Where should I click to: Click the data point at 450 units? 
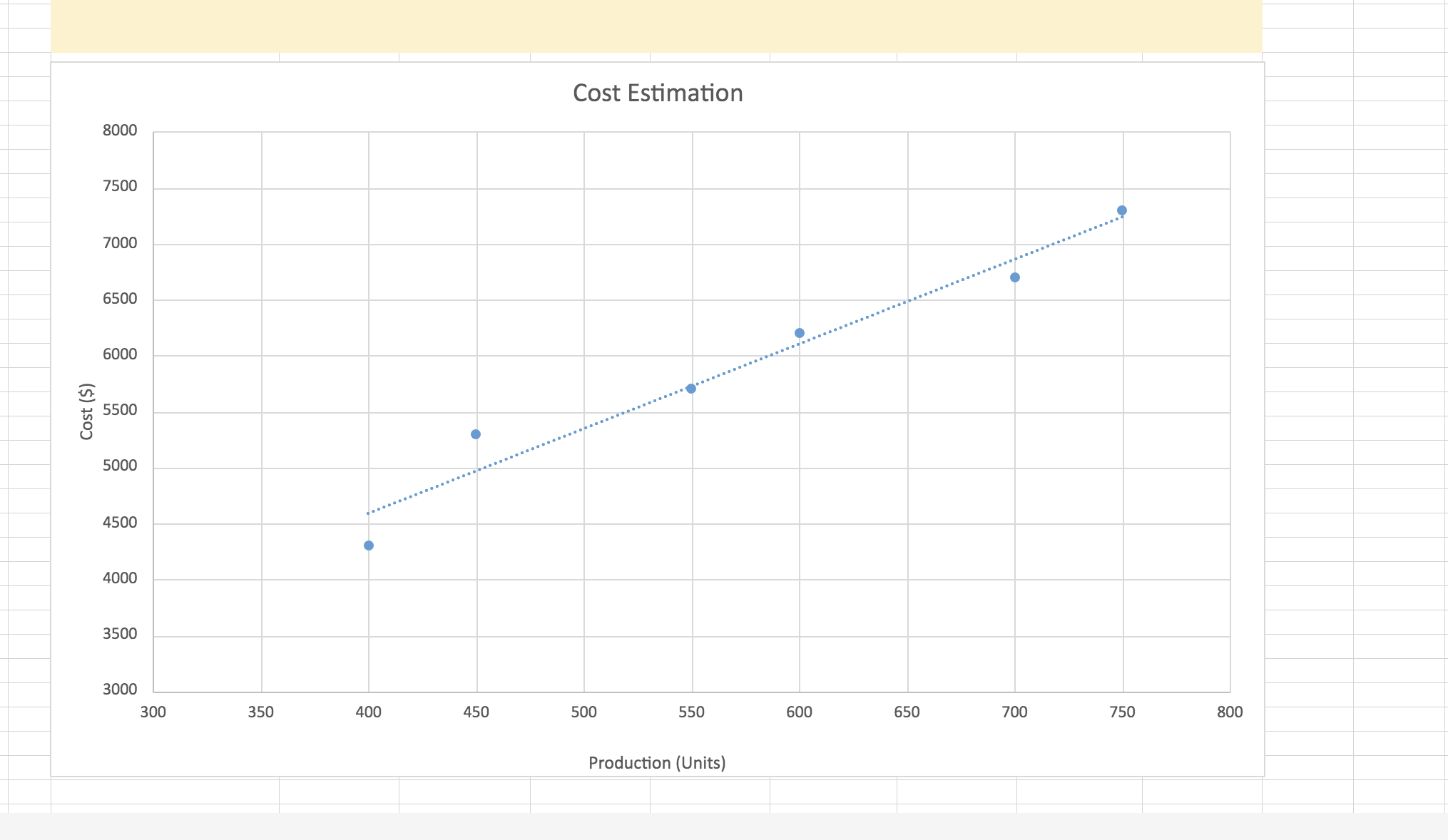[x=476, y=434]
